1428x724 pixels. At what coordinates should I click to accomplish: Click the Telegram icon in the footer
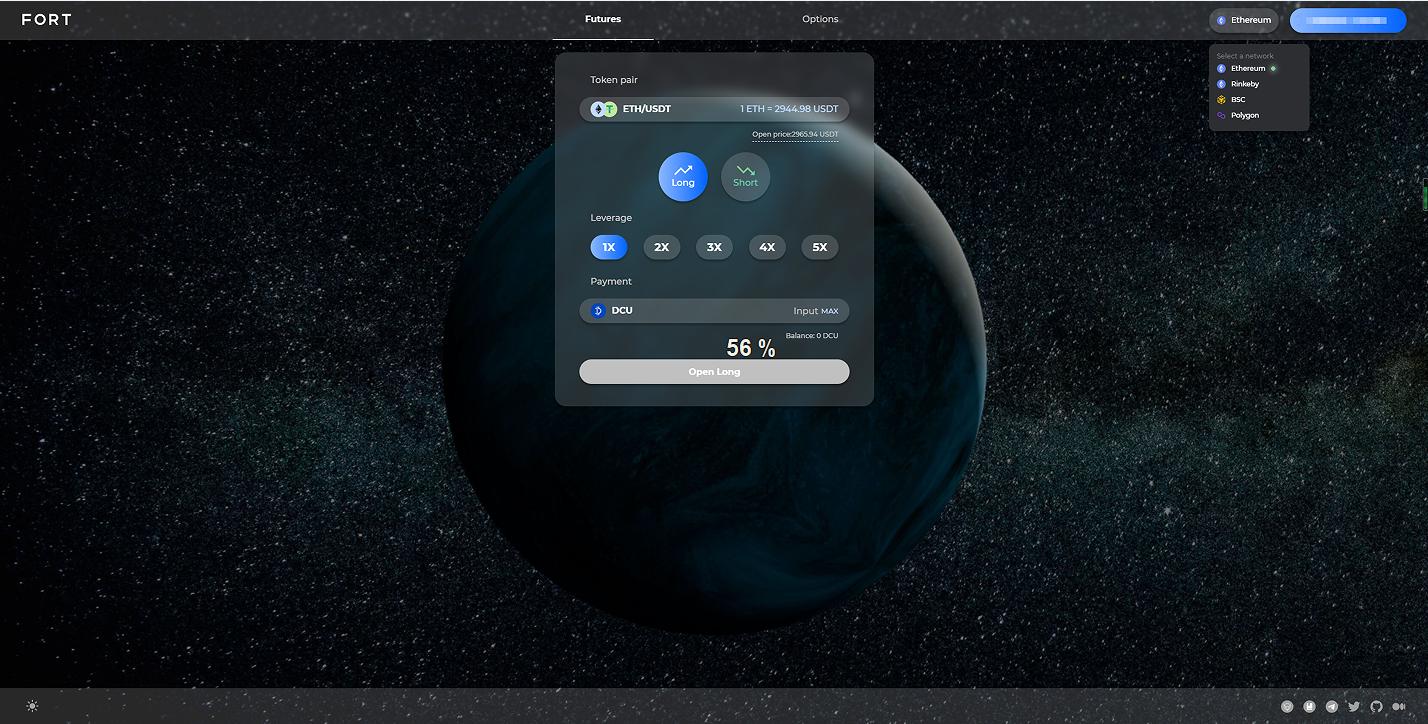tap(1331, 707)
